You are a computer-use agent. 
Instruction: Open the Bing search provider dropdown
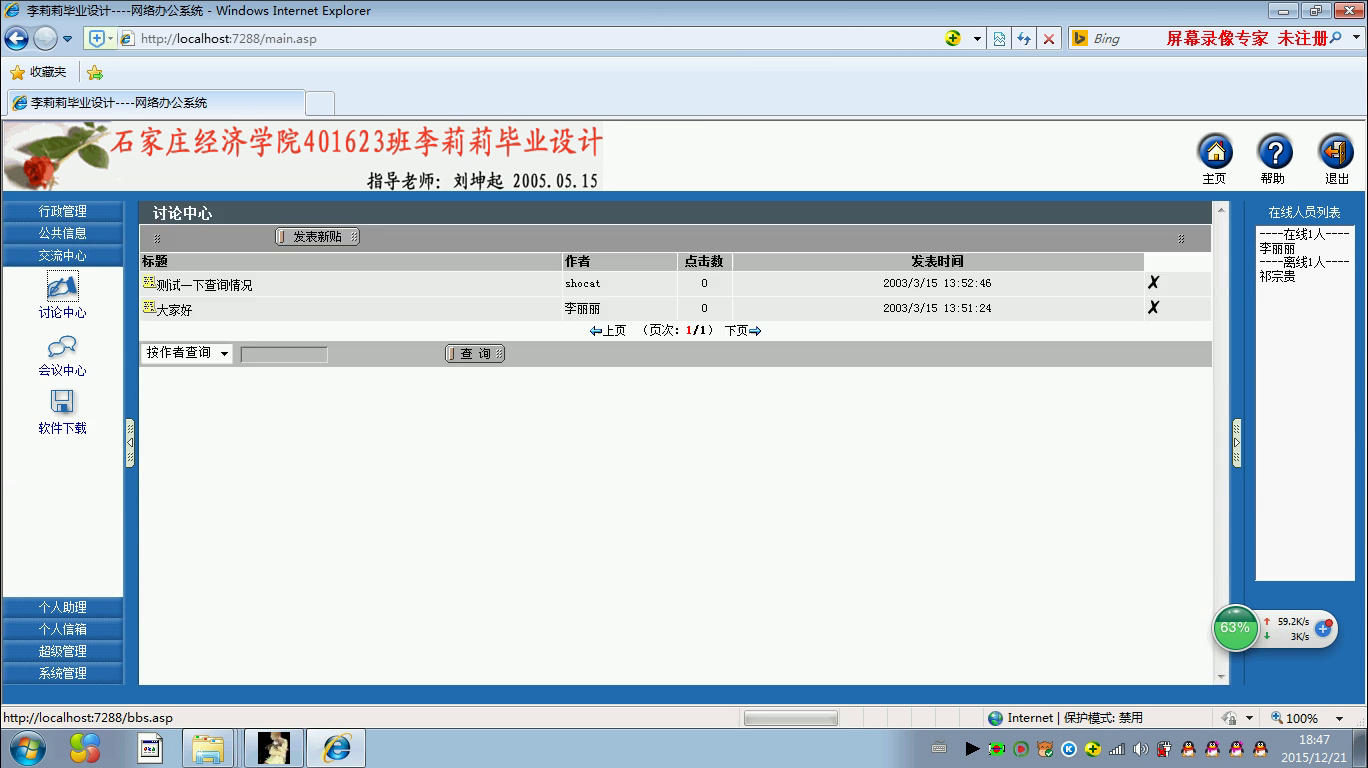(1357, 39)
